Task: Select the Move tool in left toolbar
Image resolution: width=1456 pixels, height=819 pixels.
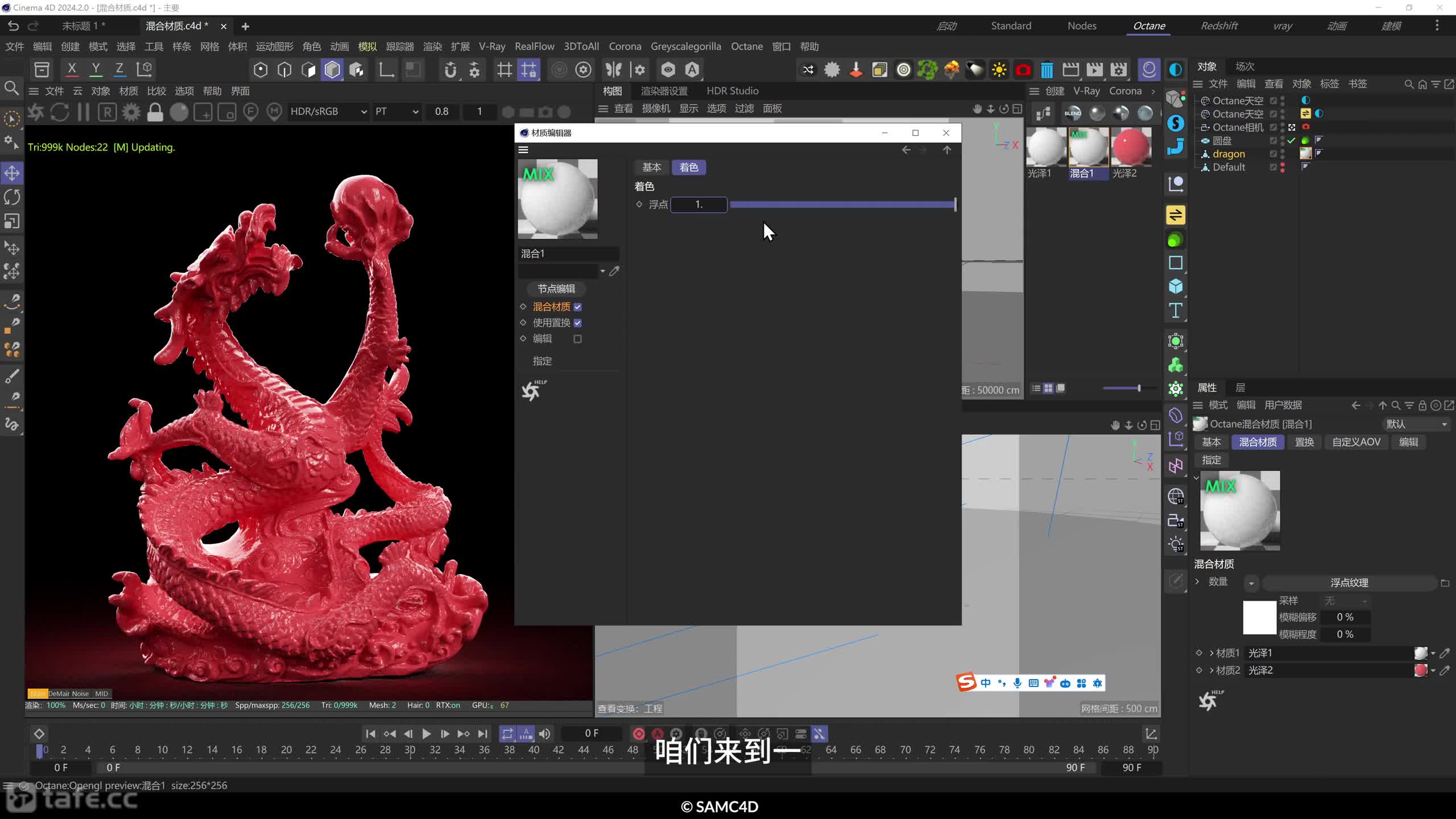Action: pyautogui.click(x=12, y=173)
